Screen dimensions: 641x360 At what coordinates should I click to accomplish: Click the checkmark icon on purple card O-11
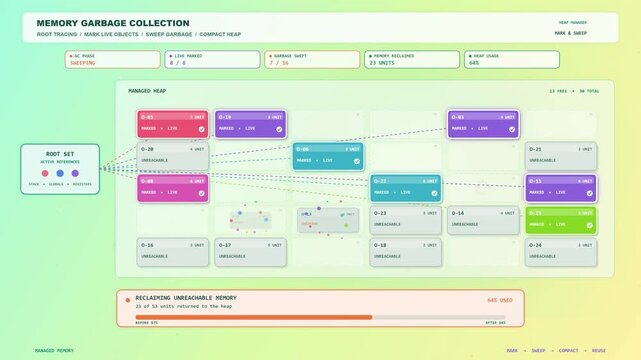click(589, 193)
